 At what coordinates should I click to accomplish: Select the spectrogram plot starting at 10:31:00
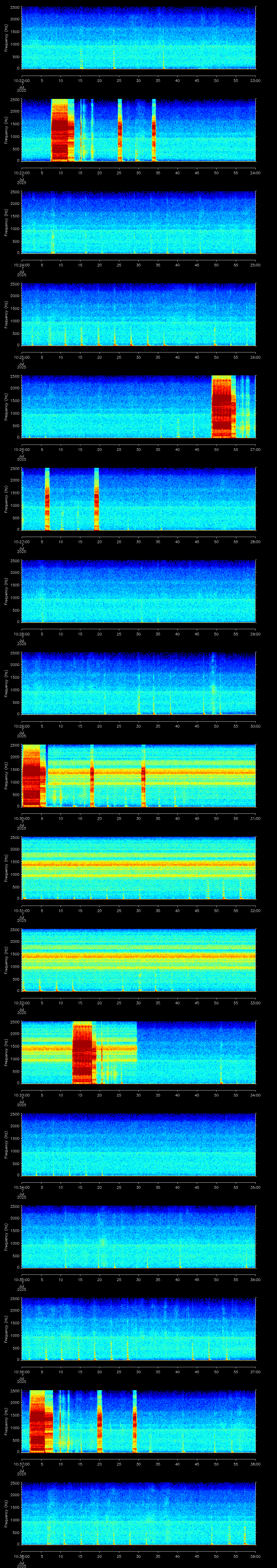click(138, 868)
